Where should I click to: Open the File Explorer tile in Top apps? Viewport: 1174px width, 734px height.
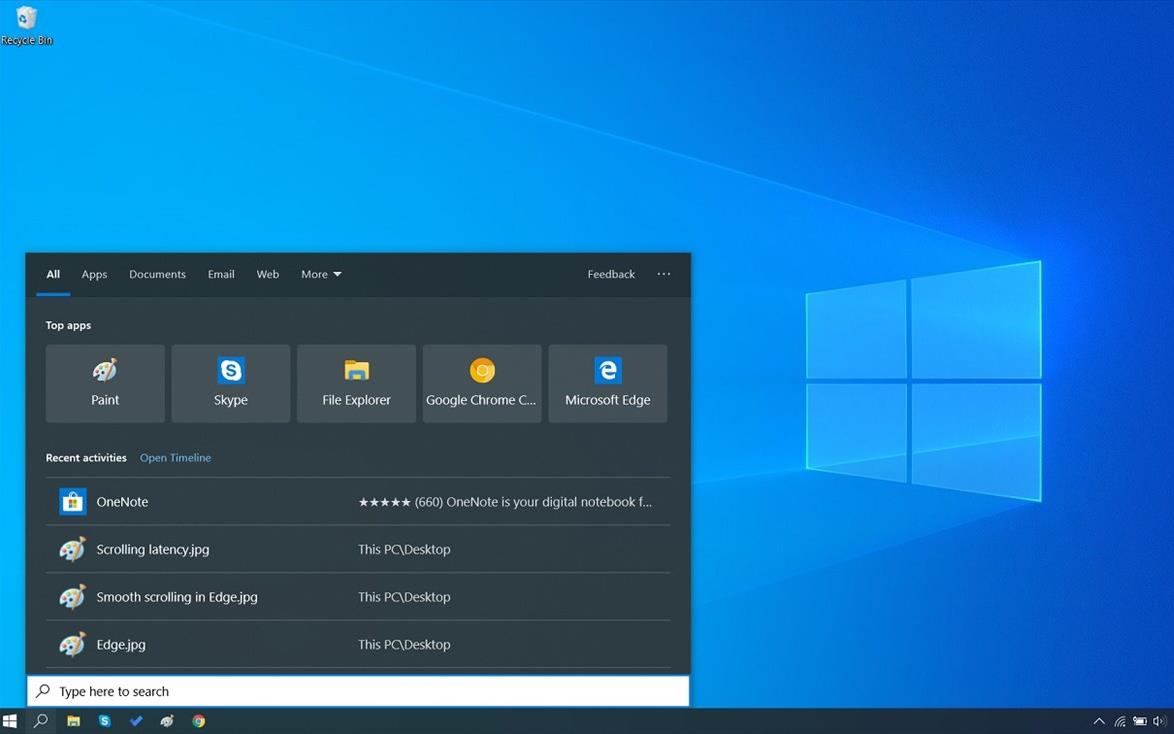[356, 383]
